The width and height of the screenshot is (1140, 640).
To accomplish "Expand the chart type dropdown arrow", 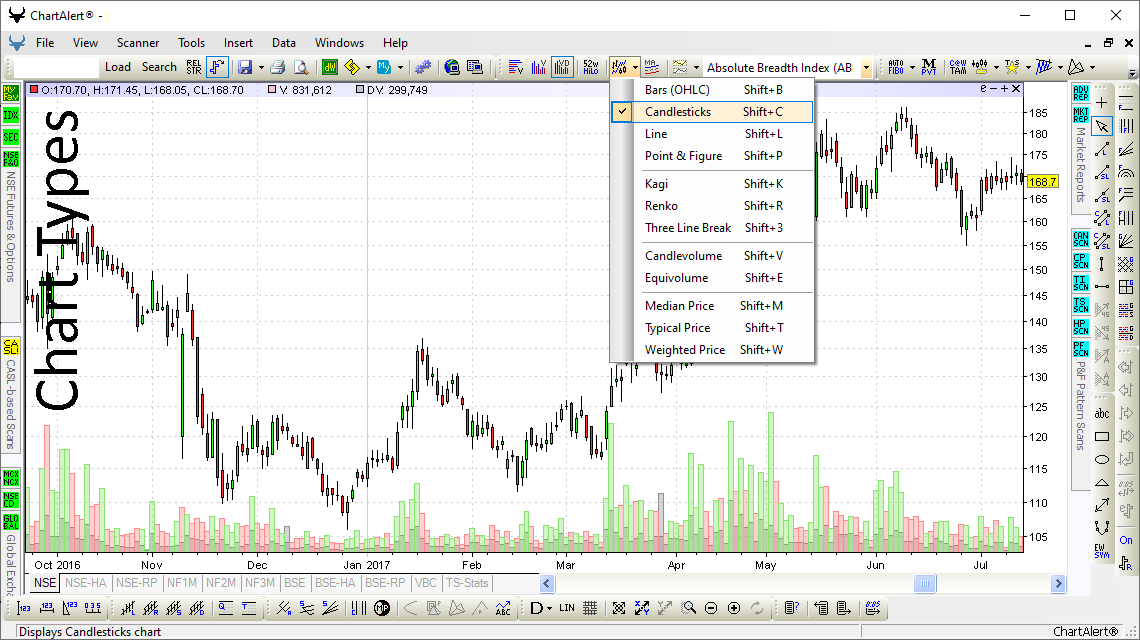I will 635,68.
